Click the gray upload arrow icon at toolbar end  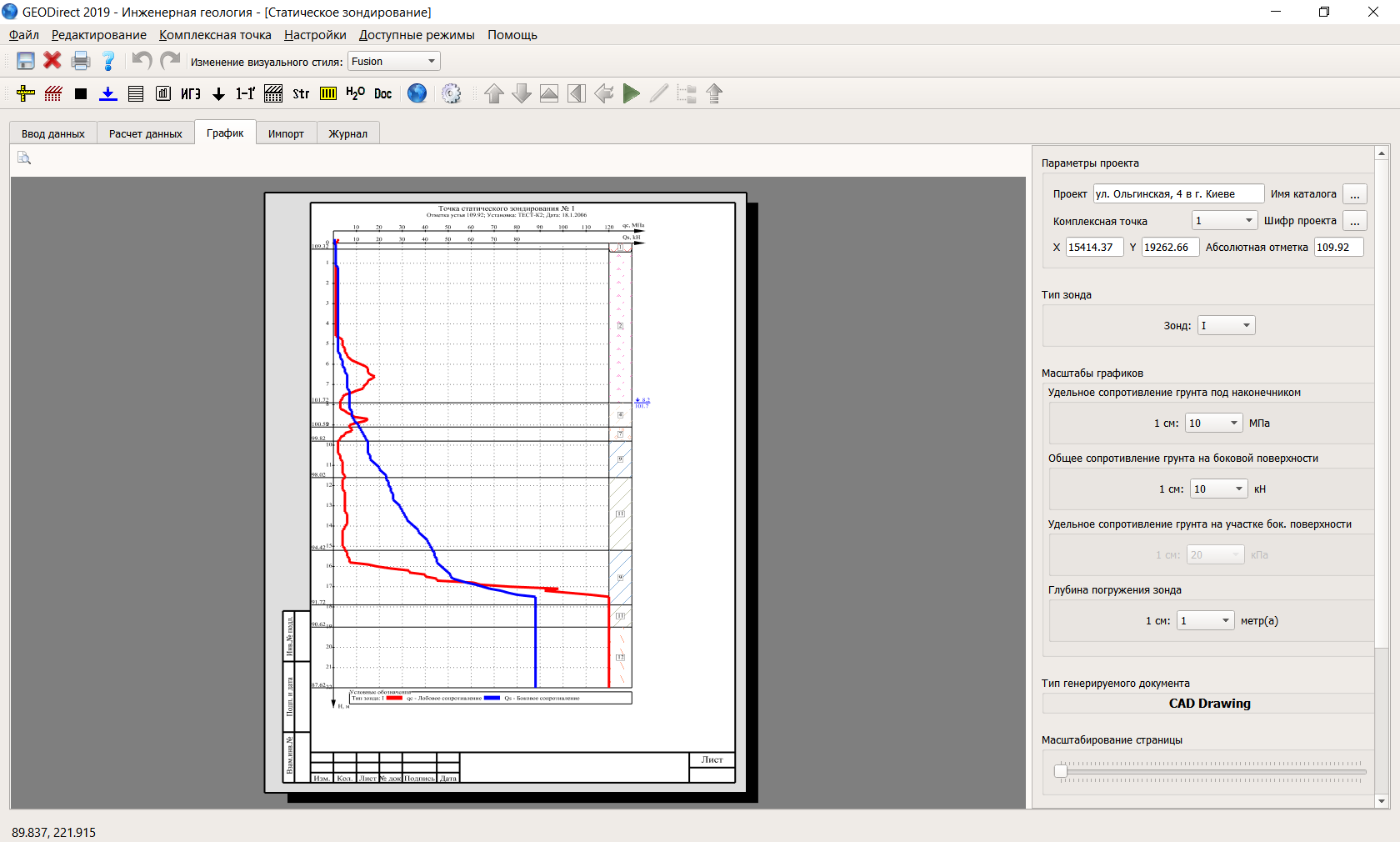[x=714, y=93]
